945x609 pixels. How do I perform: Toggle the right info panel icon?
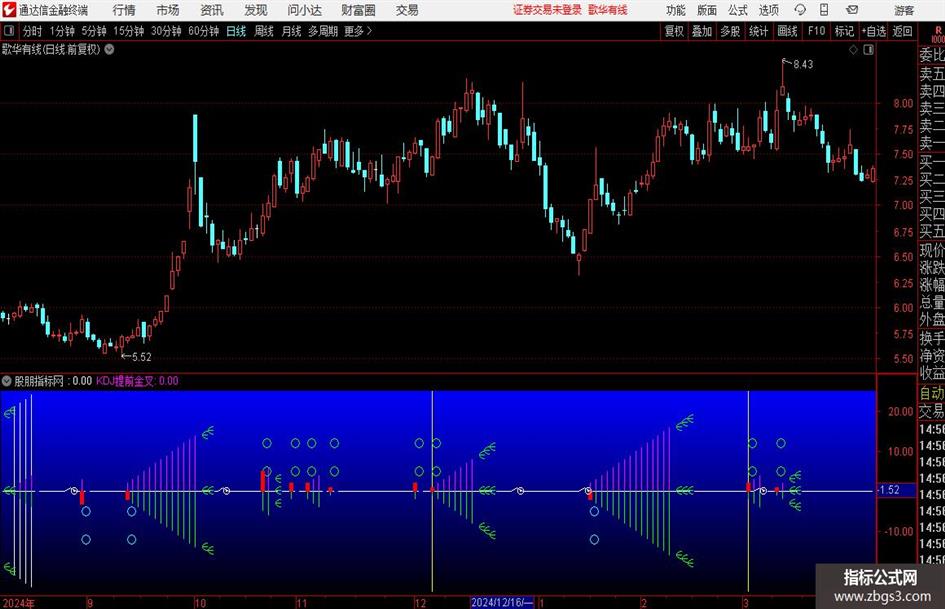pyautogui.click(x=868, y=50)
